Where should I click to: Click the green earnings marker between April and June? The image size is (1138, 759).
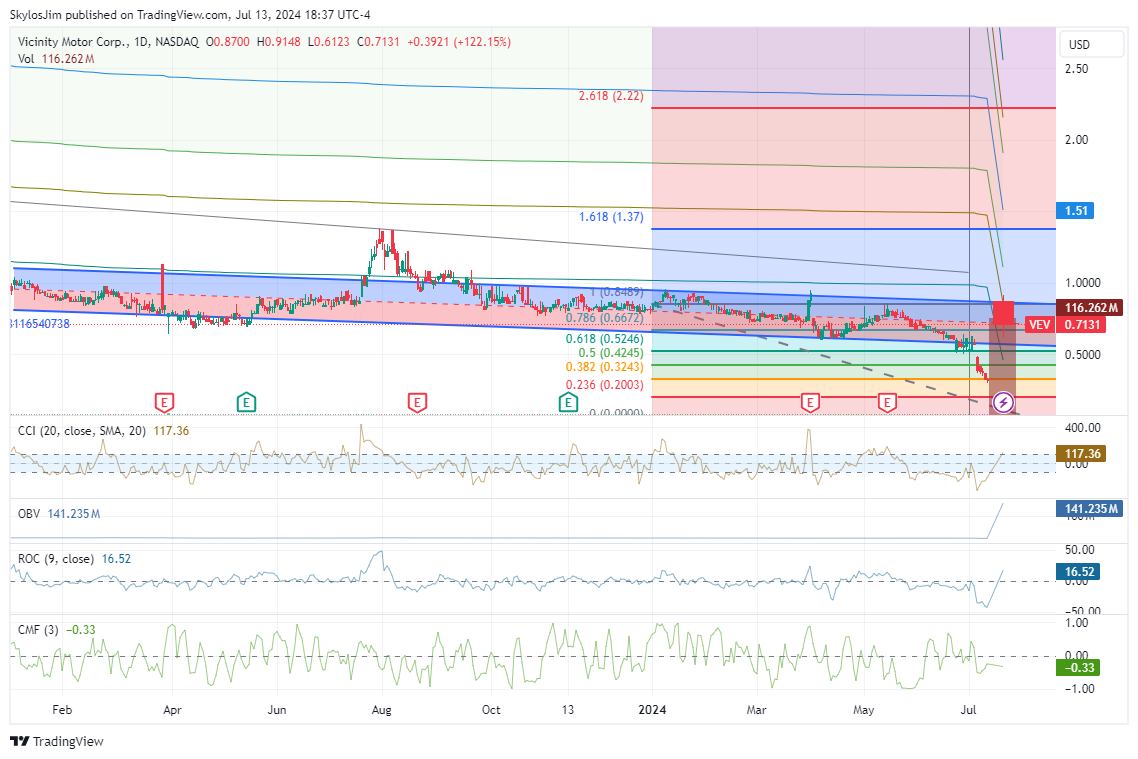tap(245, 402)
